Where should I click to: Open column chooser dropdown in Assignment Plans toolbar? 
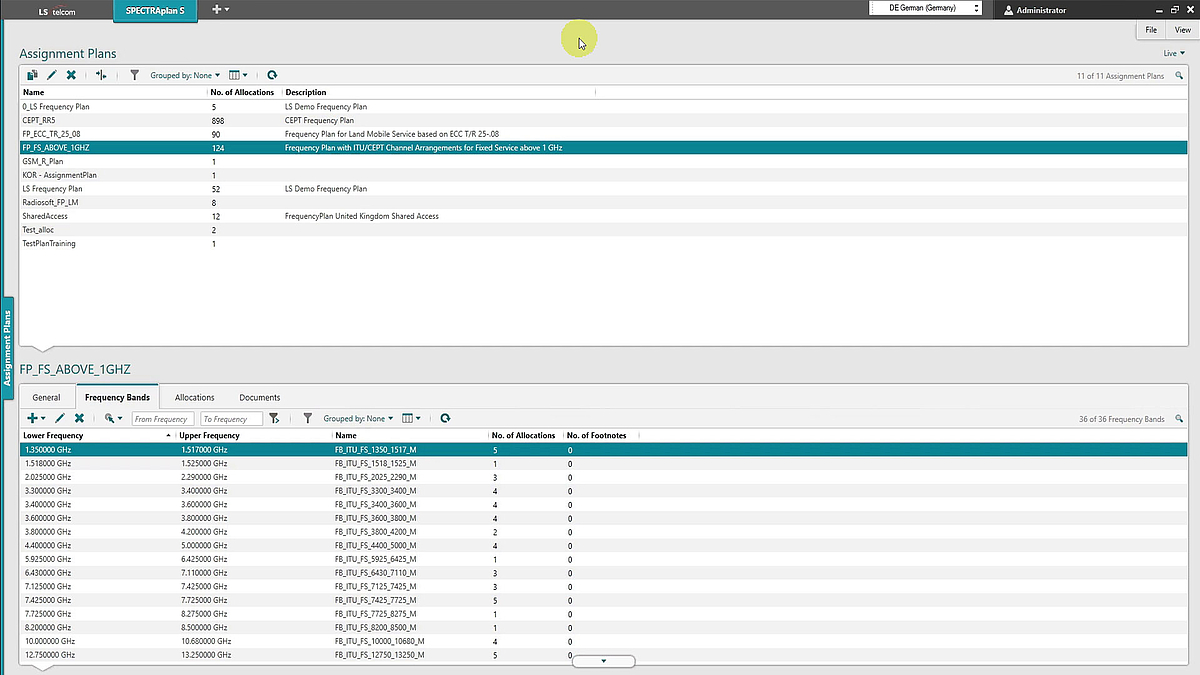[x=238, y=75]
